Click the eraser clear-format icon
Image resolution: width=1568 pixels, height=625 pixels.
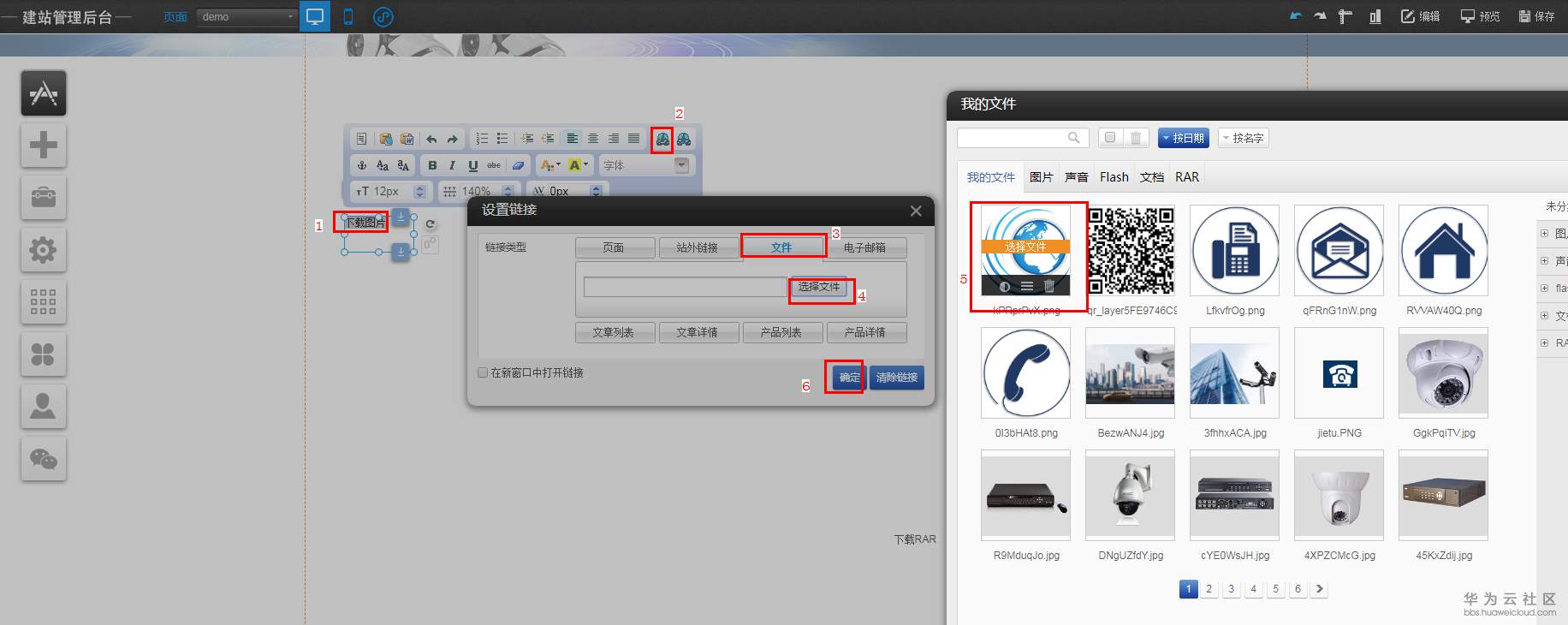click(x=518, y=165)
